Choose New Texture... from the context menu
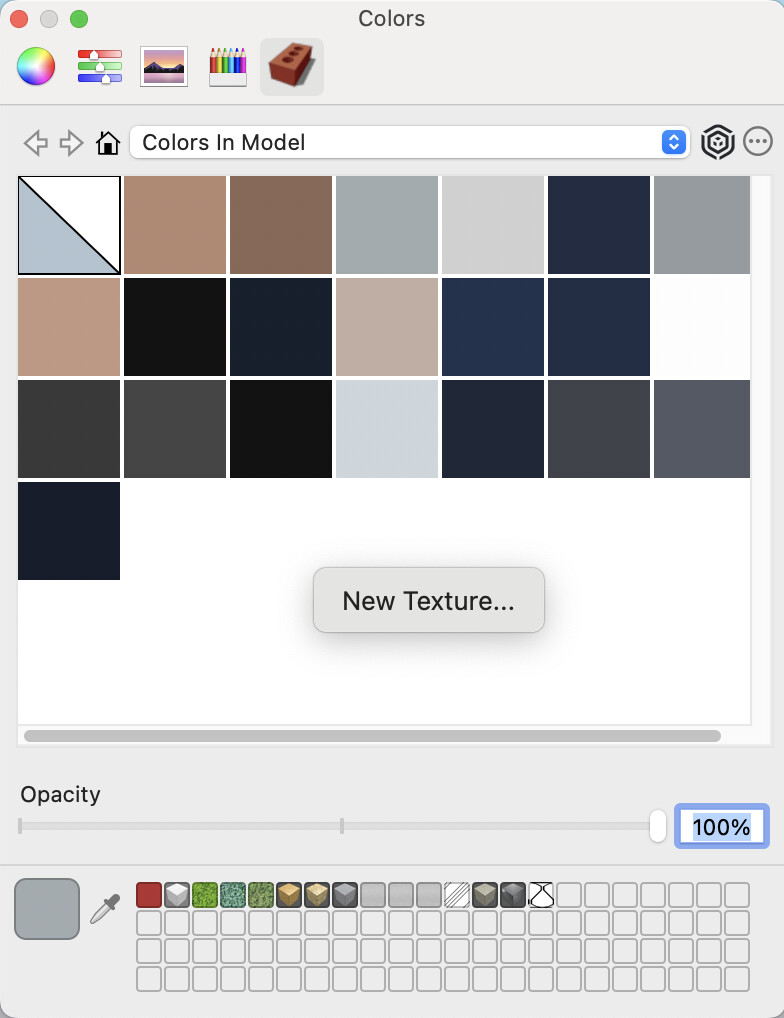Image resolution: width=784 pixels, height=1018 pixels. 428,601
